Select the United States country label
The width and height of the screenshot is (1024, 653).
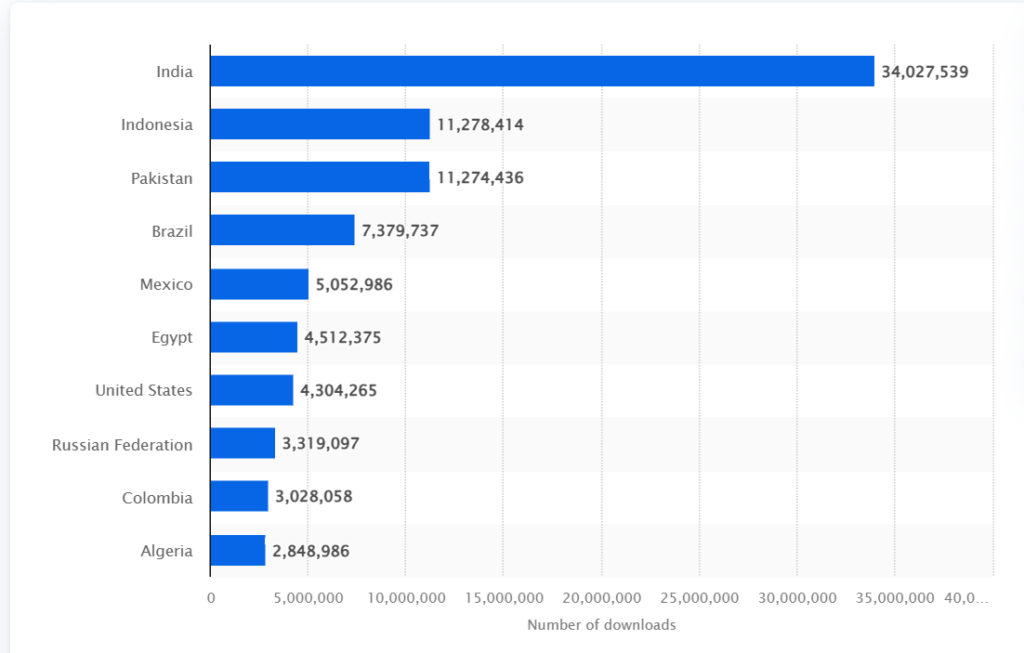(144, 390)
